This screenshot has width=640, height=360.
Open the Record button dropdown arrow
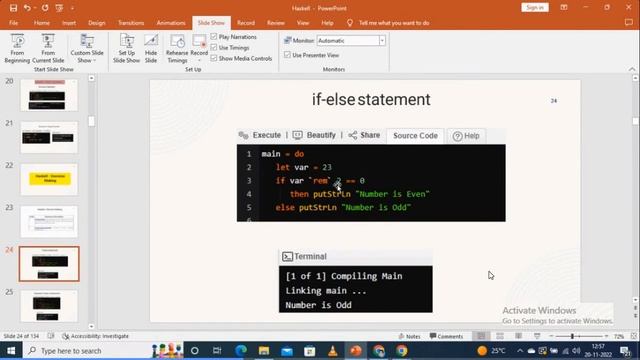(x=199, y=60)
